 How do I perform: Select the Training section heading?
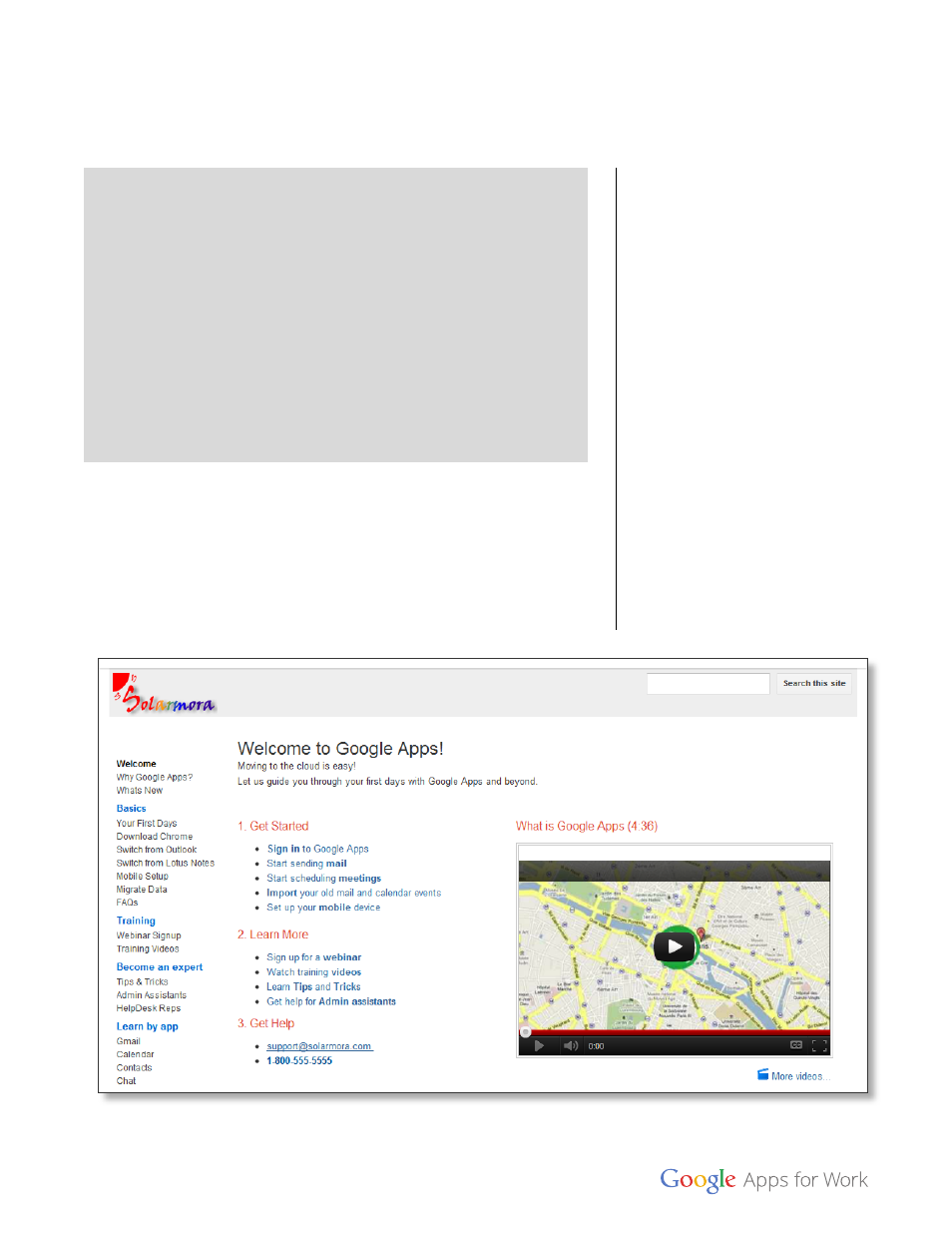point(136,922)
